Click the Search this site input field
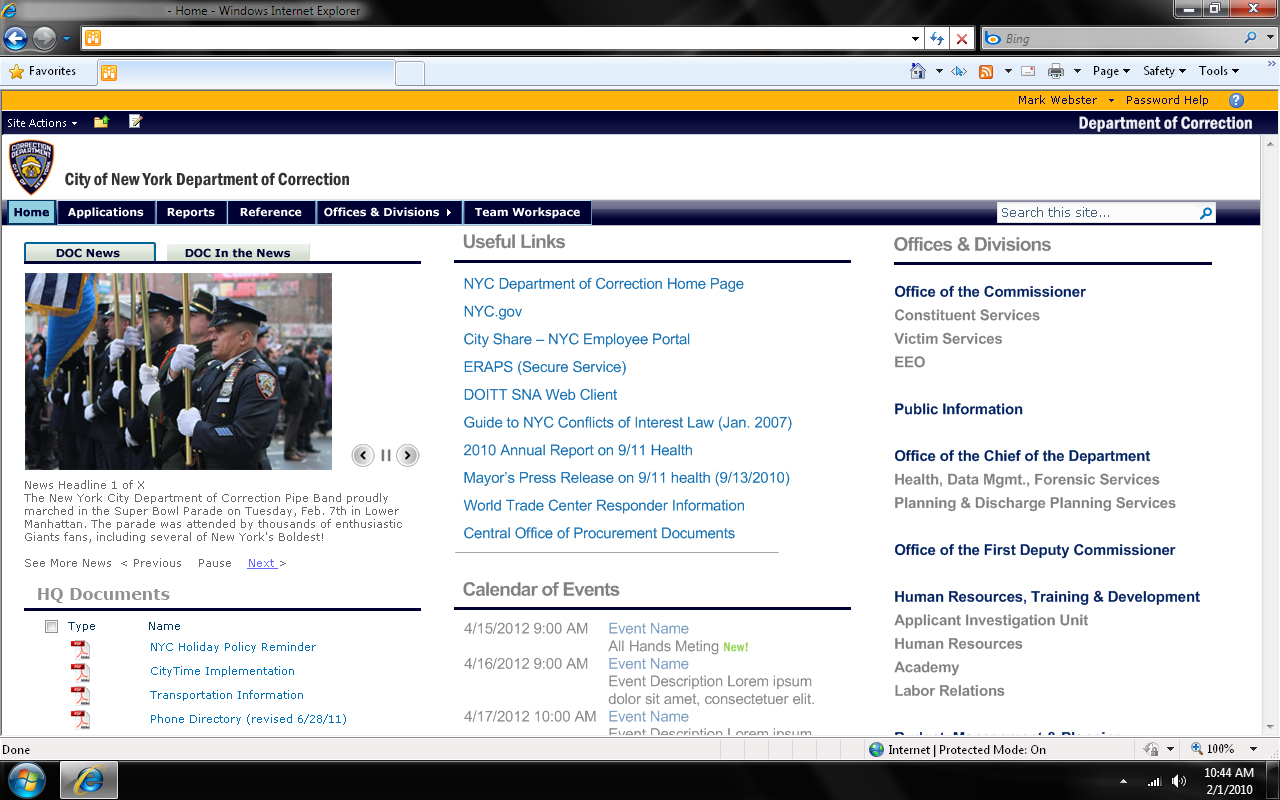This screenshot has height=800, width=1280. 1097,213
